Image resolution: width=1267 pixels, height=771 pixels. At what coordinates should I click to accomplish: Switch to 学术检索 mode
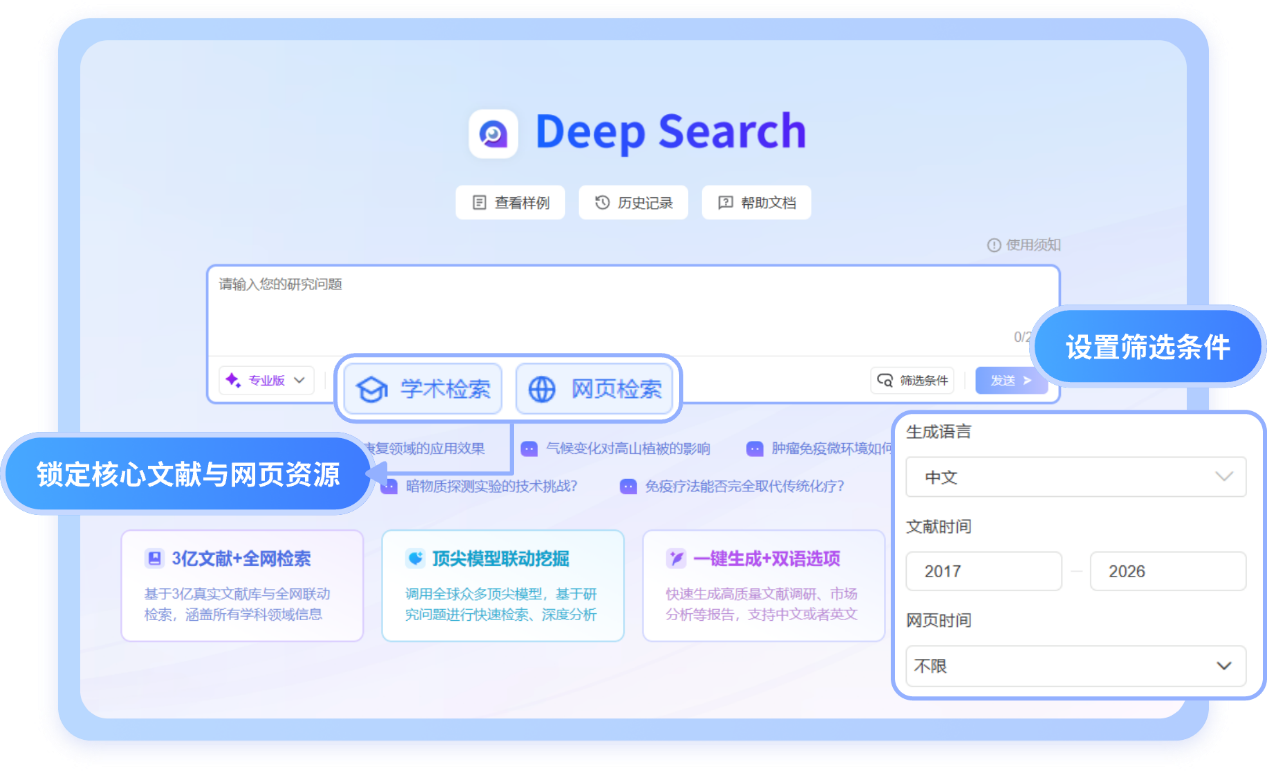click(x=420, y=389)
